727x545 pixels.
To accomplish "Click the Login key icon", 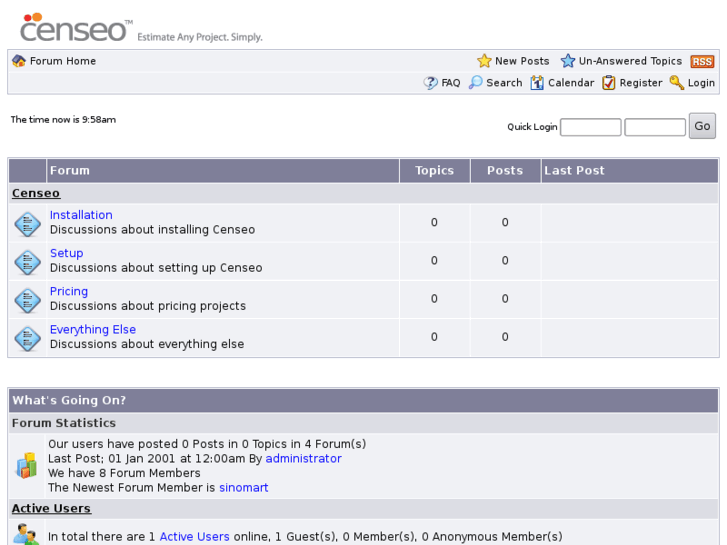I will tap(677, 83).
